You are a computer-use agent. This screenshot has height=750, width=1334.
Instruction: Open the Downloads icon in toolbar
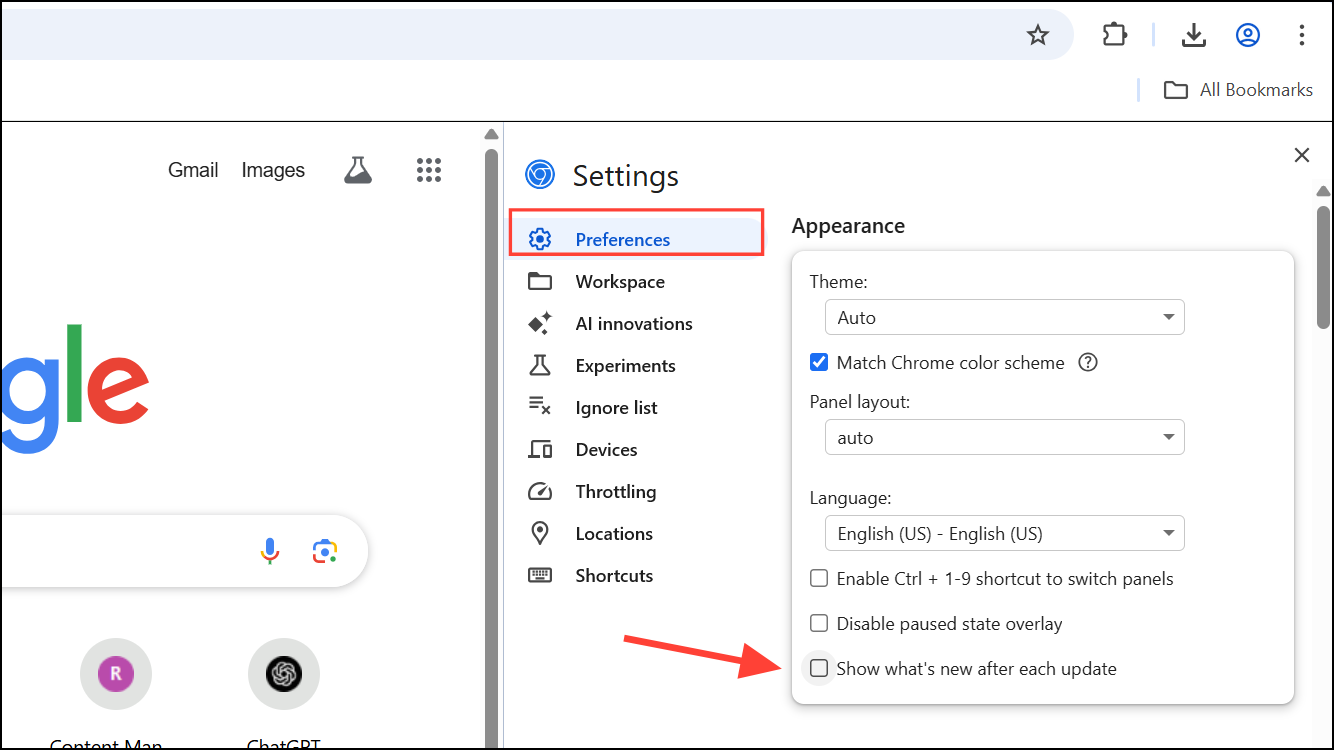pos(1193,36)
